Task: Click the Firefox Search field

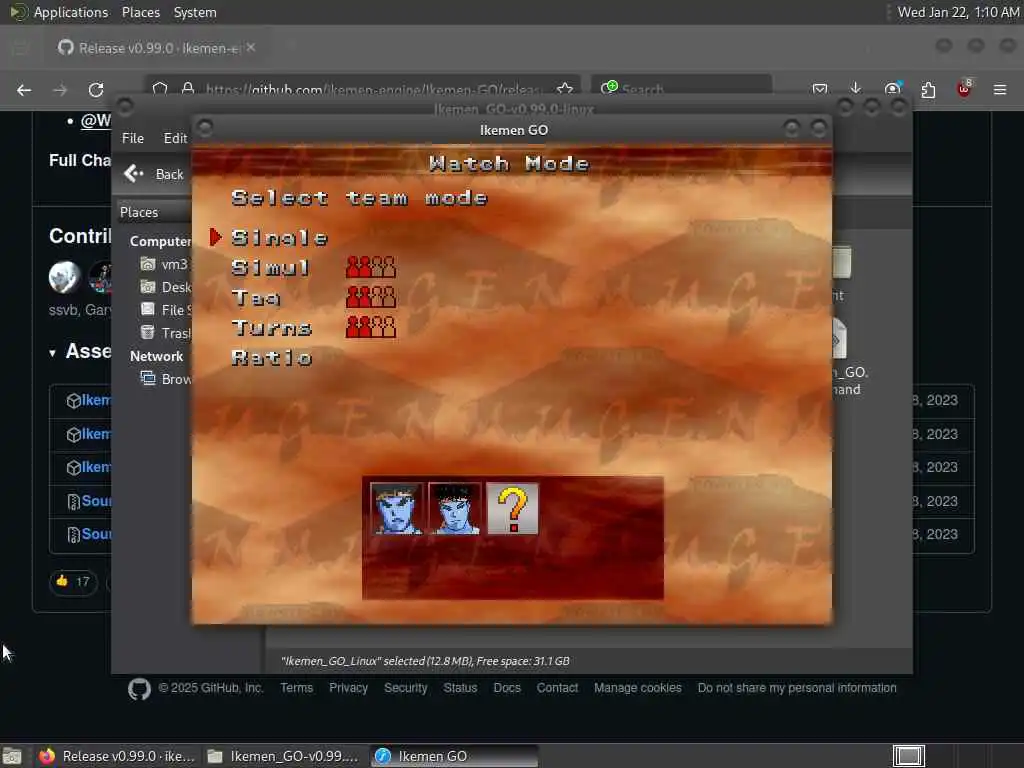Action: click(x=682, y=89)
